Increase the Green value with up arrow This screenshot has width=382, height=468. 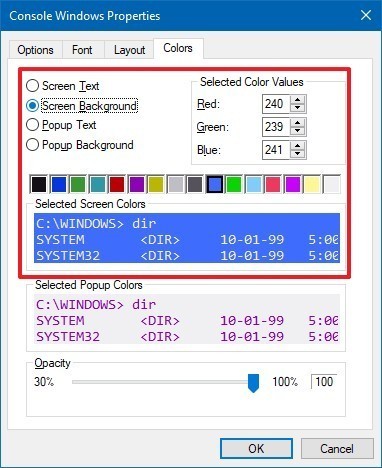[297, 122]
